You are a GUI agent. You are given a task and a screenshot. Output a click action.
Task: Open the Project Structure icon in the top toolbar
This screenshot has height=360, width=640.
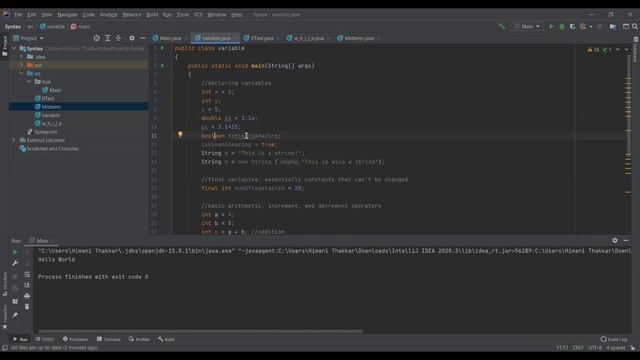(x=613, y=27)
